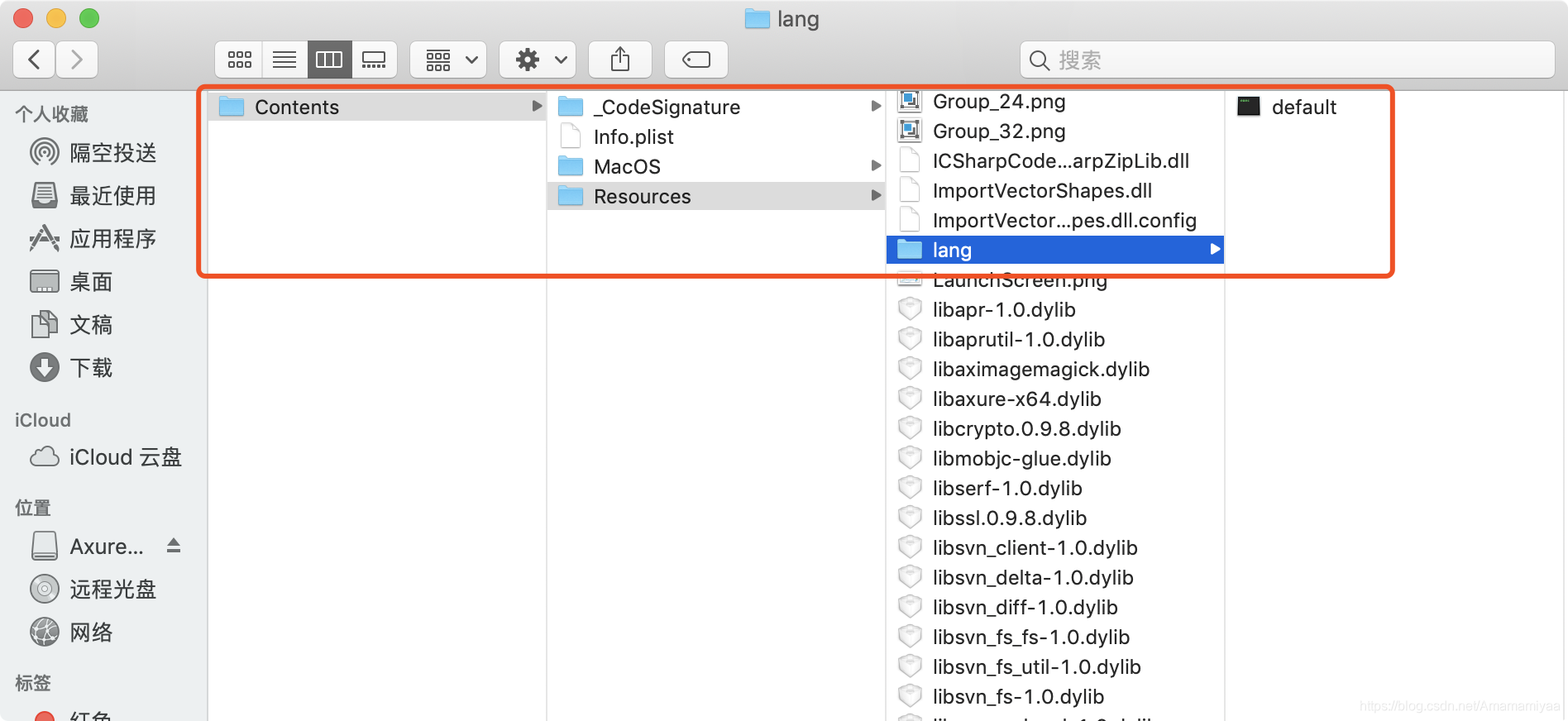The image size is (1568, 721).
Task: Select libssl.0.9.8.dylib
Action: (x=1054, y=518)
